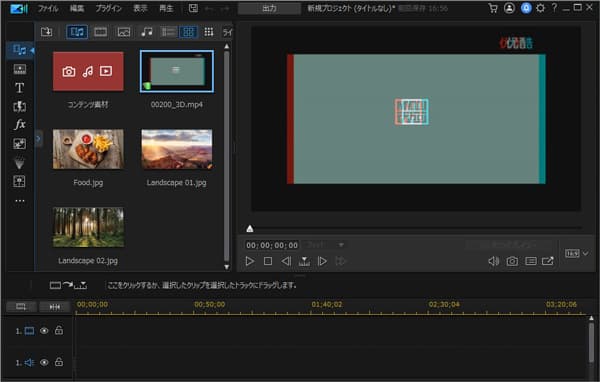Select the Landscape 02.jpg thumbnail
This screenshot has width=600, height=382.
pyautogui.click(x=88, y=227)
